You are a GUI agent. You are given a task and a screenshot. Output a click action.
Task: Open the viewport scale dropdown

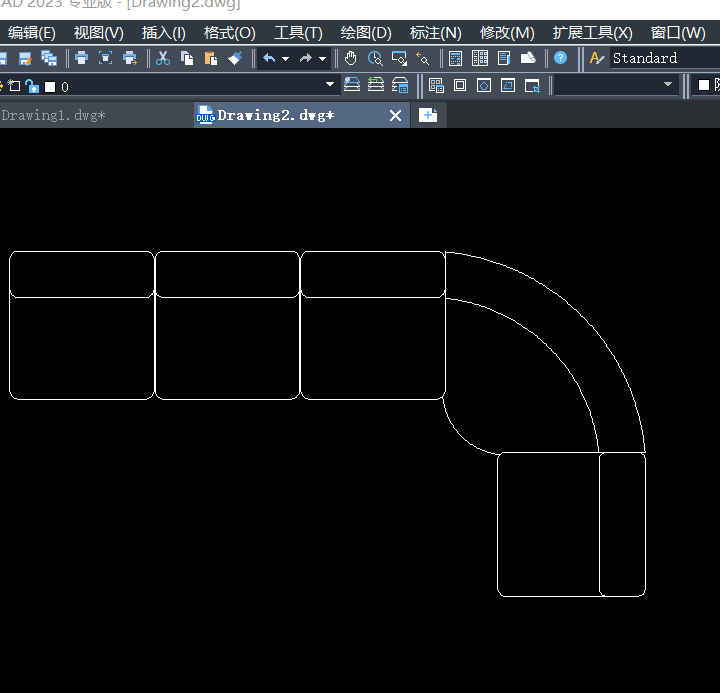click(x=668, y=85)
